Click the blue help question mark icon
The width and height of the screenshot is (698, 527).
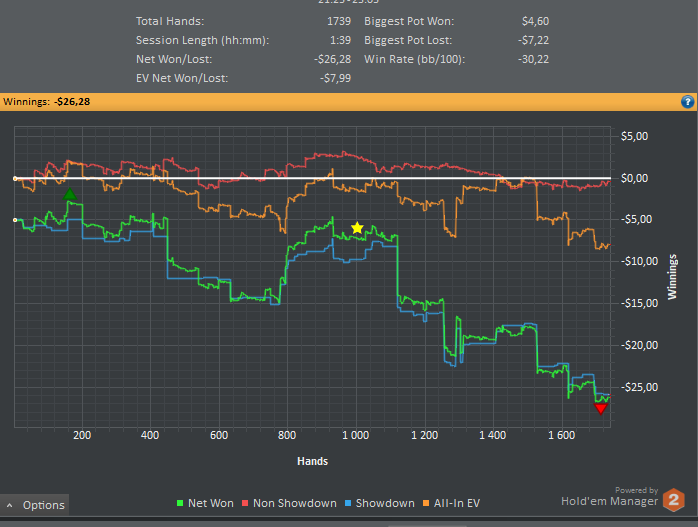click(x=687, y=101)
